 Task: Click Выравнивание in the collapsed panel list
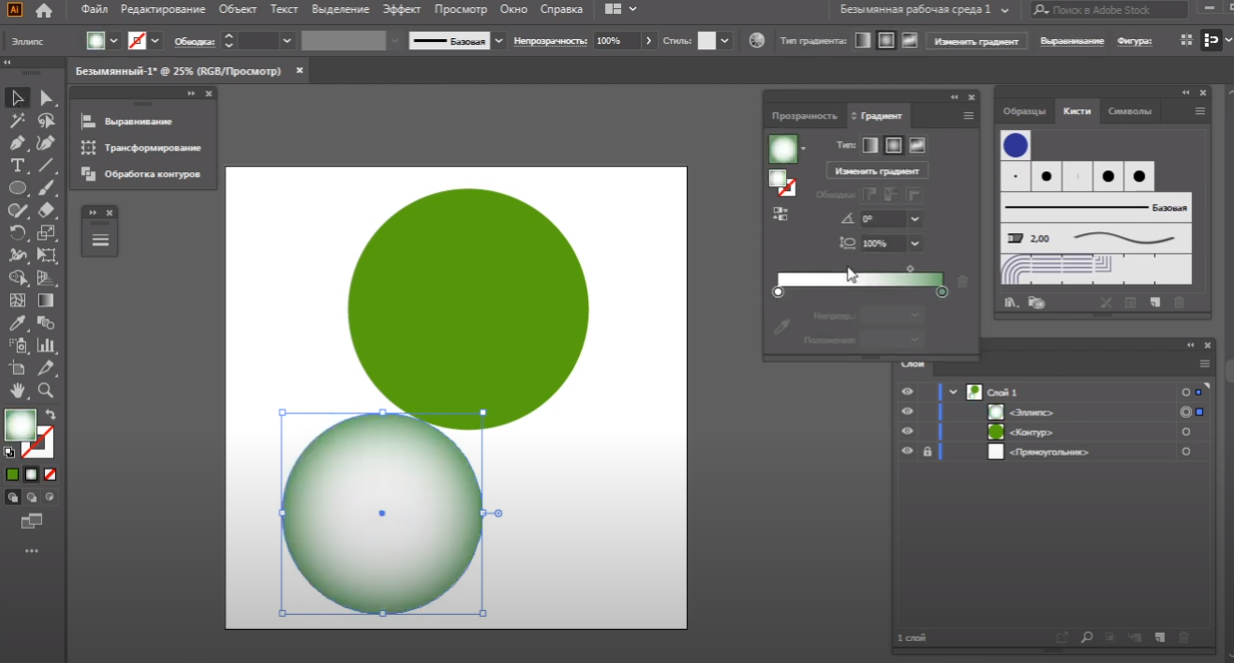(138, 121)
